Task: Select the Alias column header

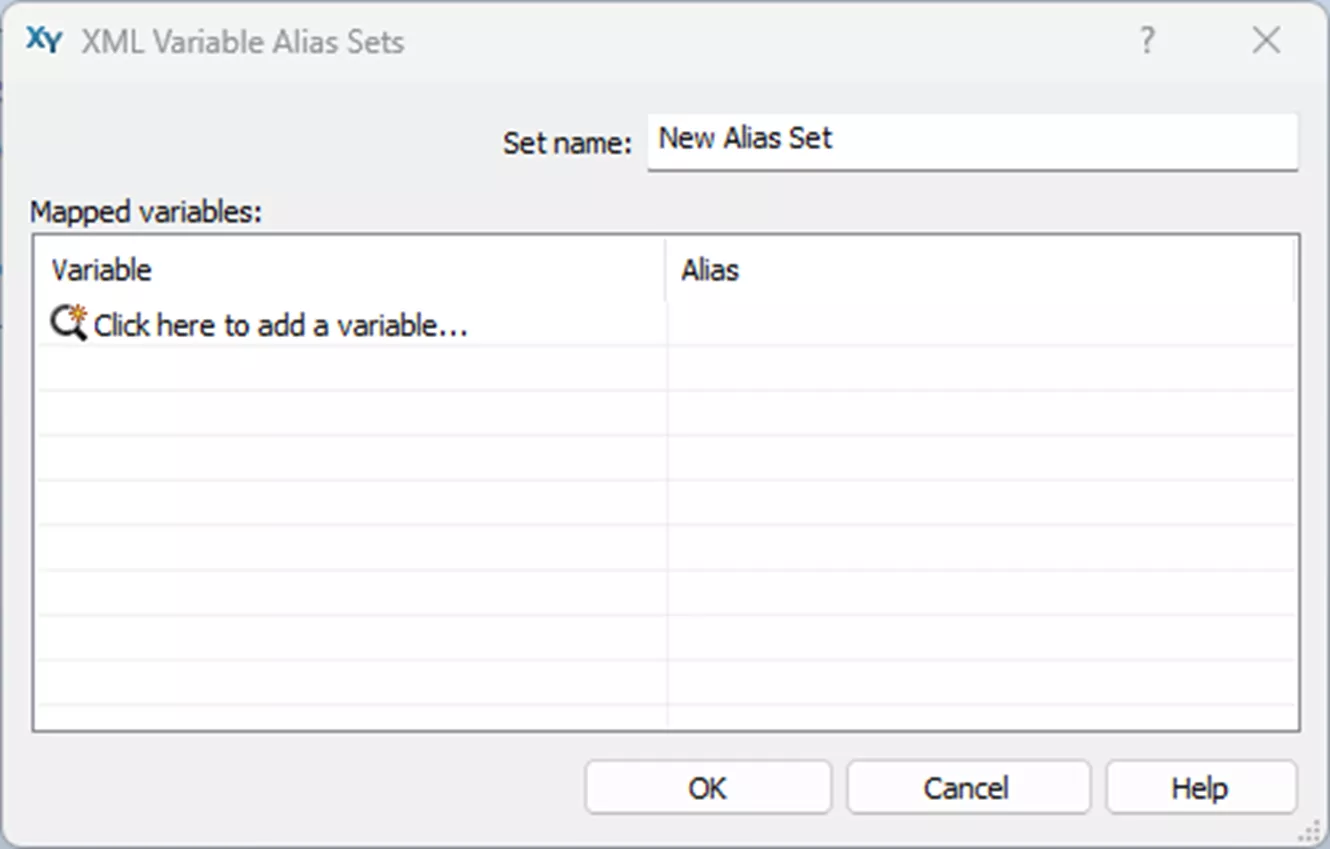Action: pyautogui.click(x=709, y=269)
